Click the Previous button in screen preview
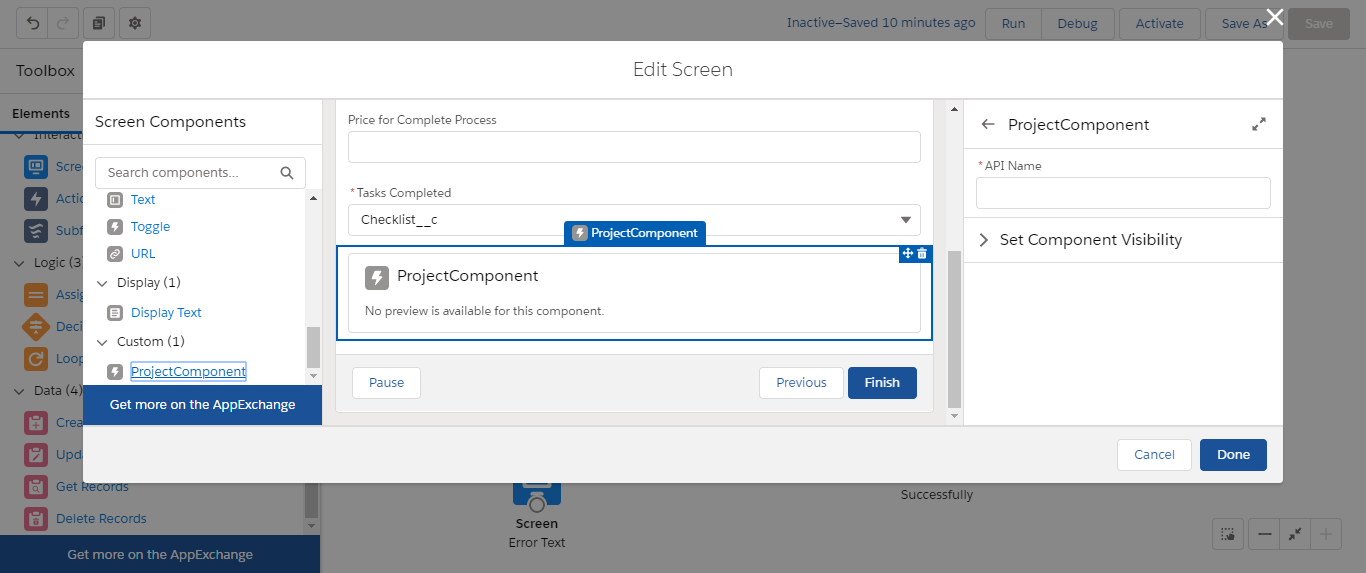 801,383
